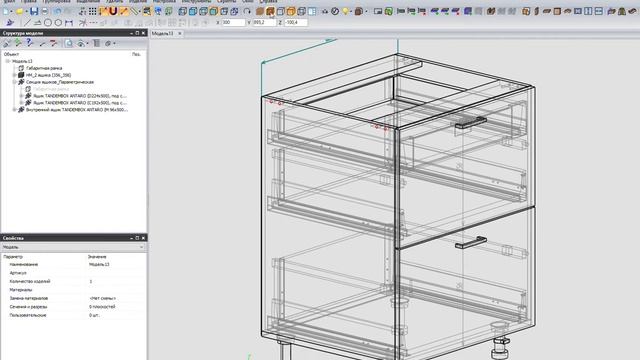The image size is (640, 360).
Task: Click the green sheets icon
Action: point(389,11)
